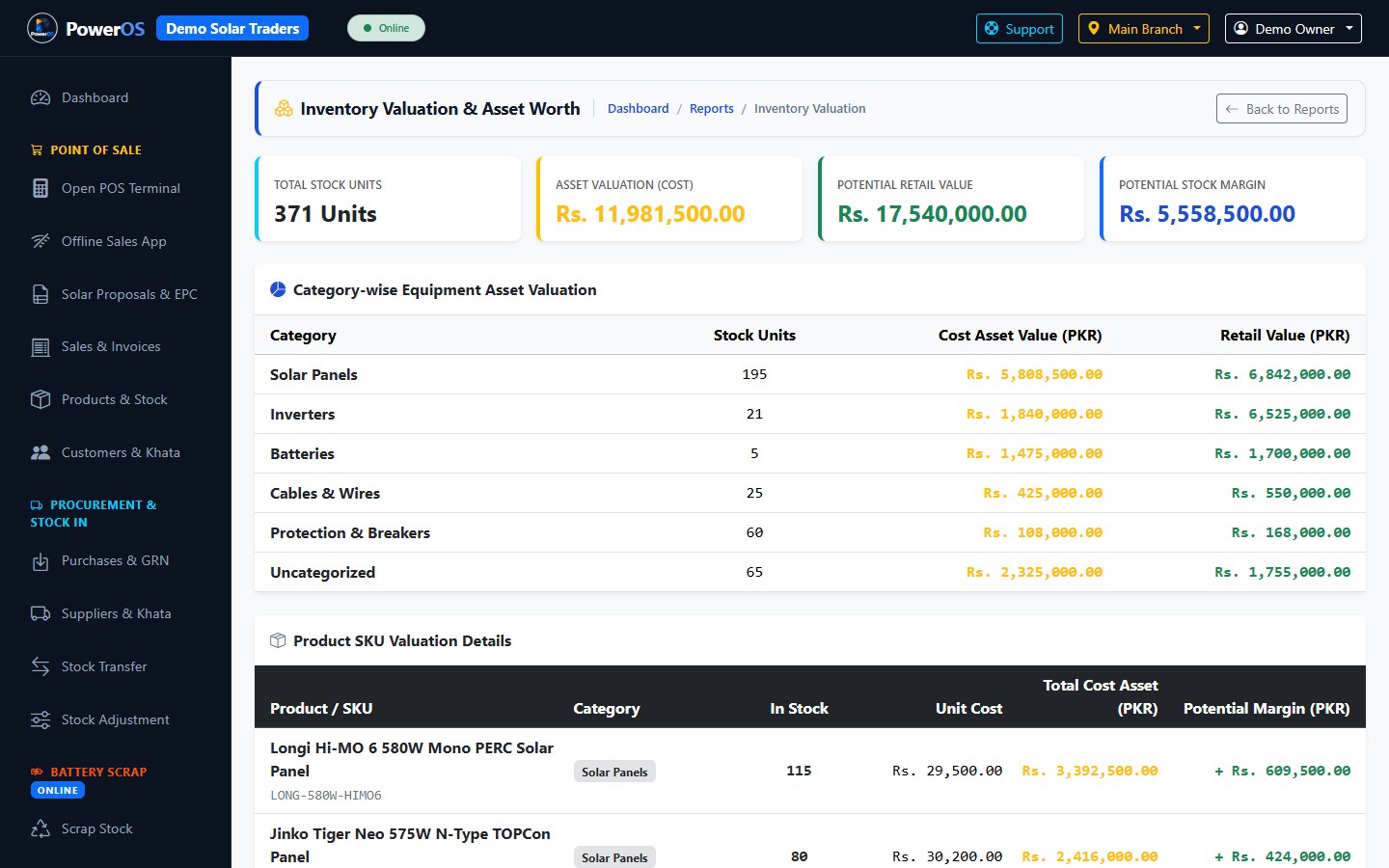Open Products & Stock menu item

tap(115, 399)
